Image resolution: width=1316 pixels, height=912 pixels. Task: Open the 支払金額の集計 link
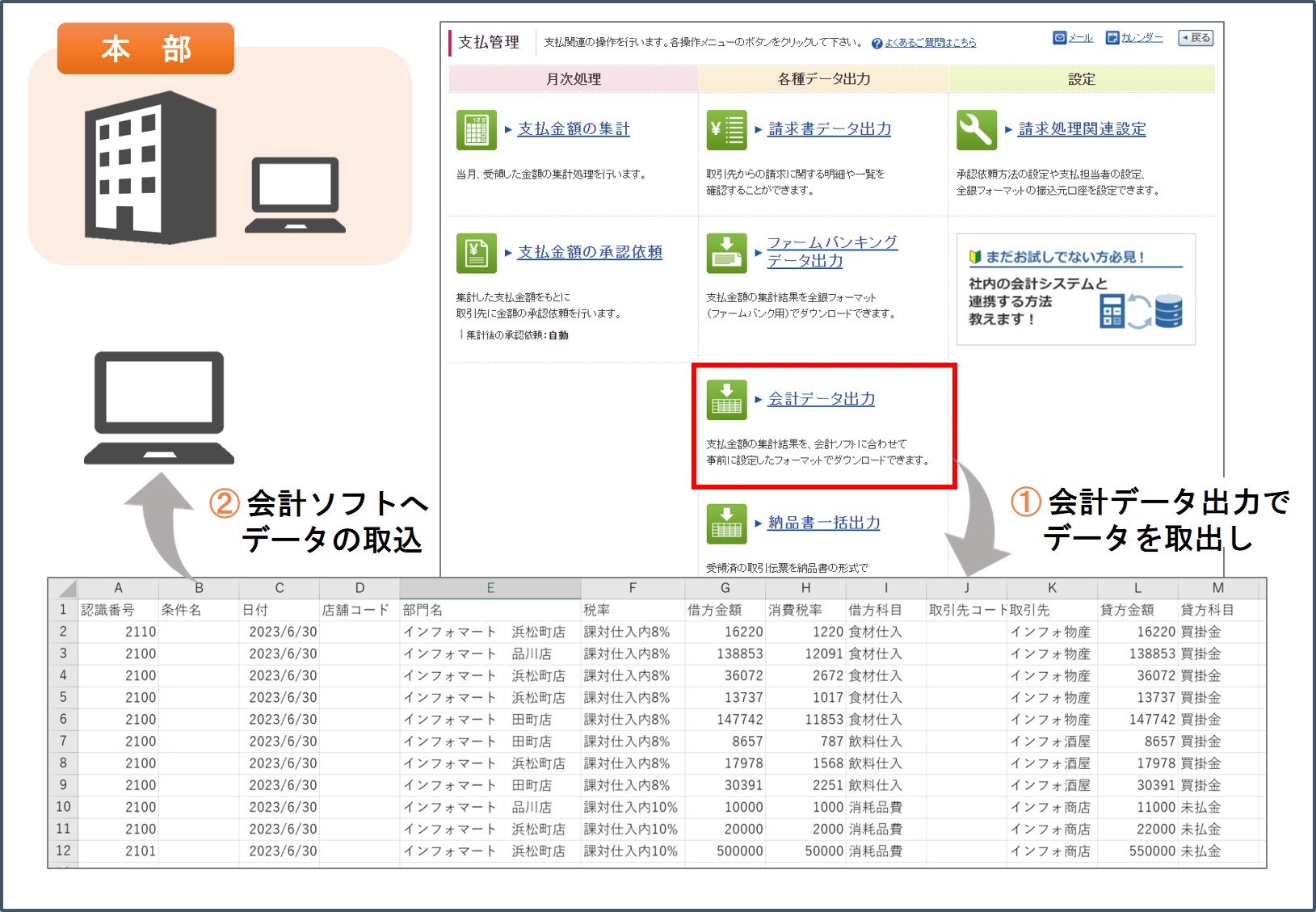click(x=574, y=128)
